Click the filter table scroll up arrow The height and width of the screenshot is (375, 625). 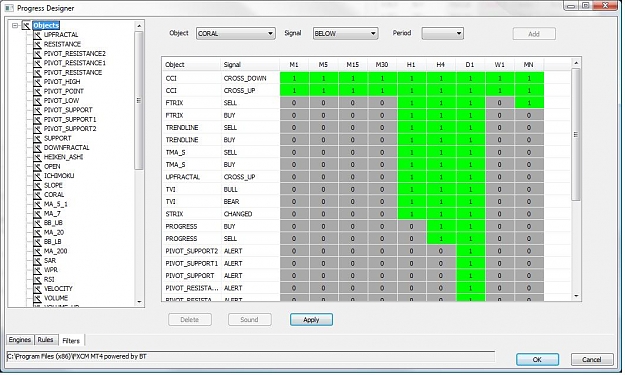576,63
